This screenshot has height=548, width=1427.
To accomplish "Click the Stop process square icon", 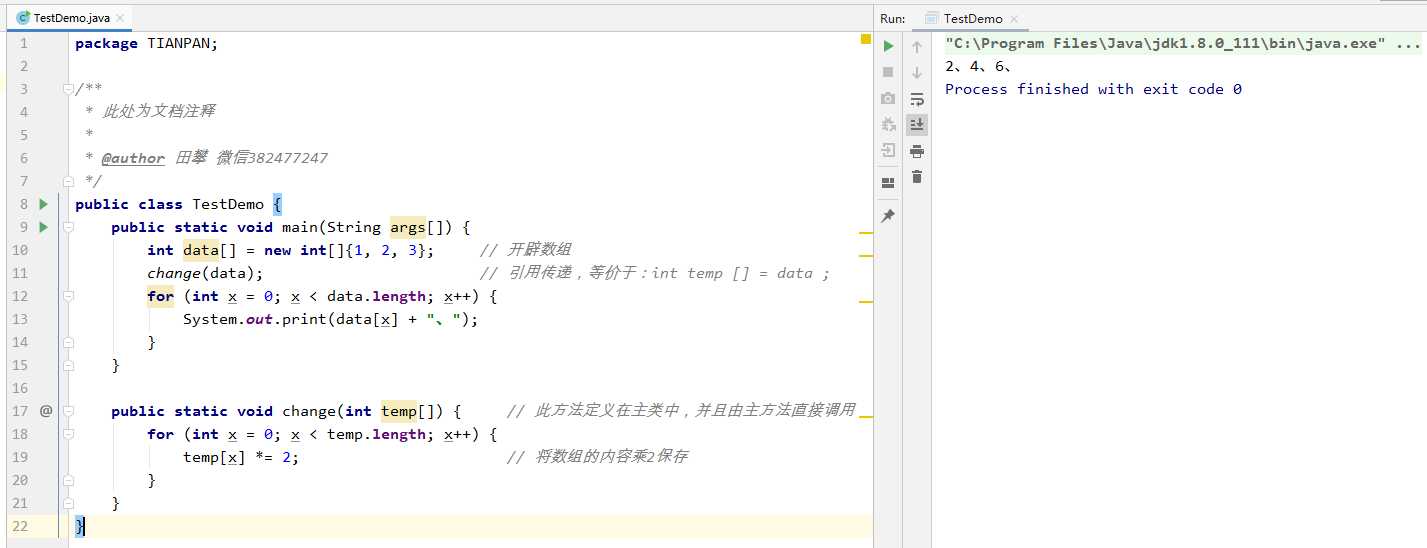I will (888, 72).
